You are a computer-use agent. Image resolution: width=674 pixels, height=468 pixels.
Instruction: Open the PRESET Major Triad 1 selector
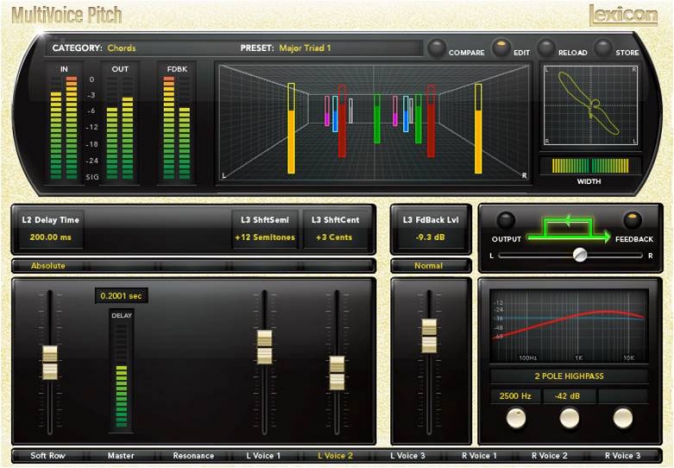(305, 48)
